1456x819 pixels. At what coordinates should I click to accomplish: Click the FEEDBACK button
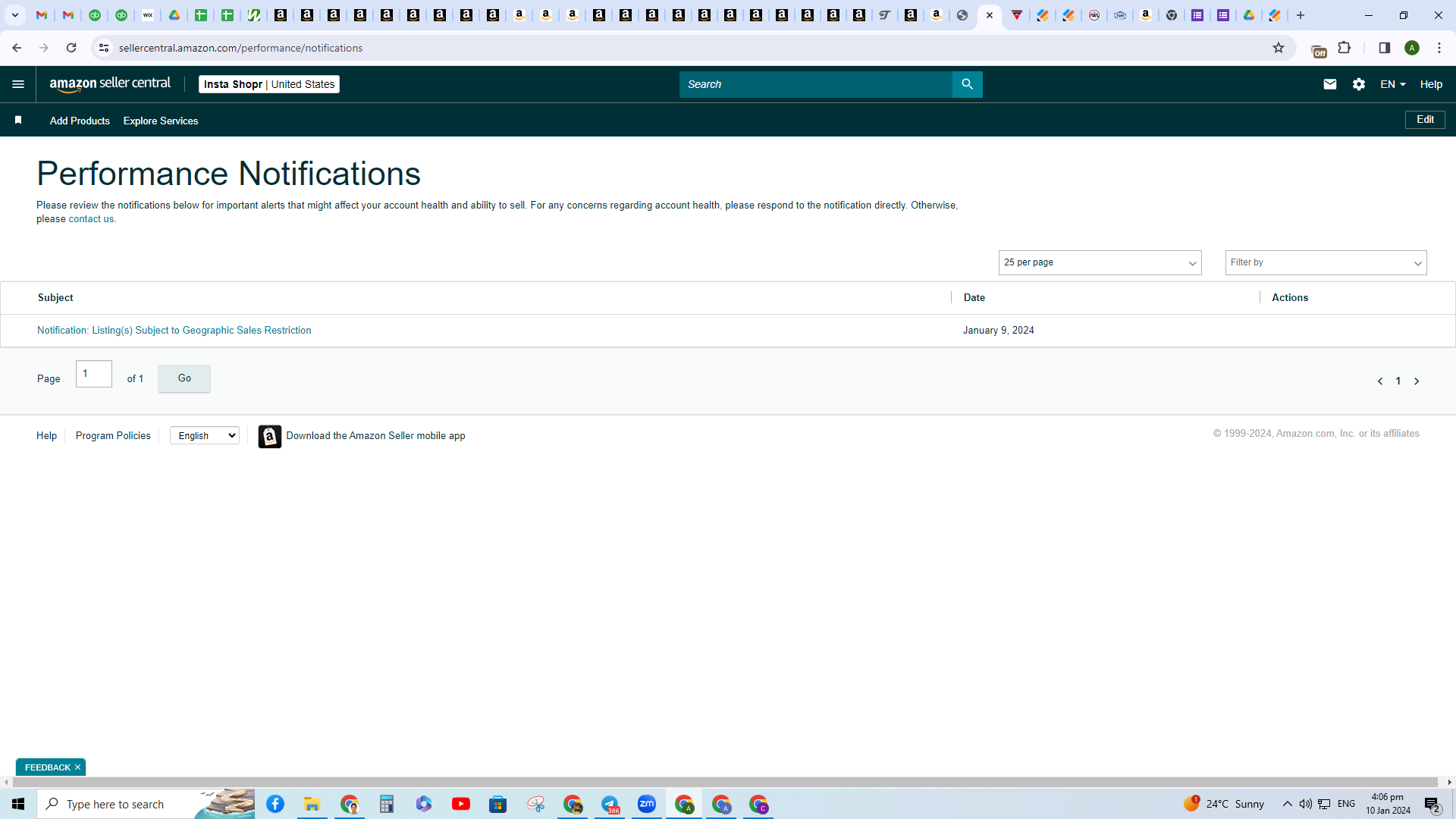[47, 767]
